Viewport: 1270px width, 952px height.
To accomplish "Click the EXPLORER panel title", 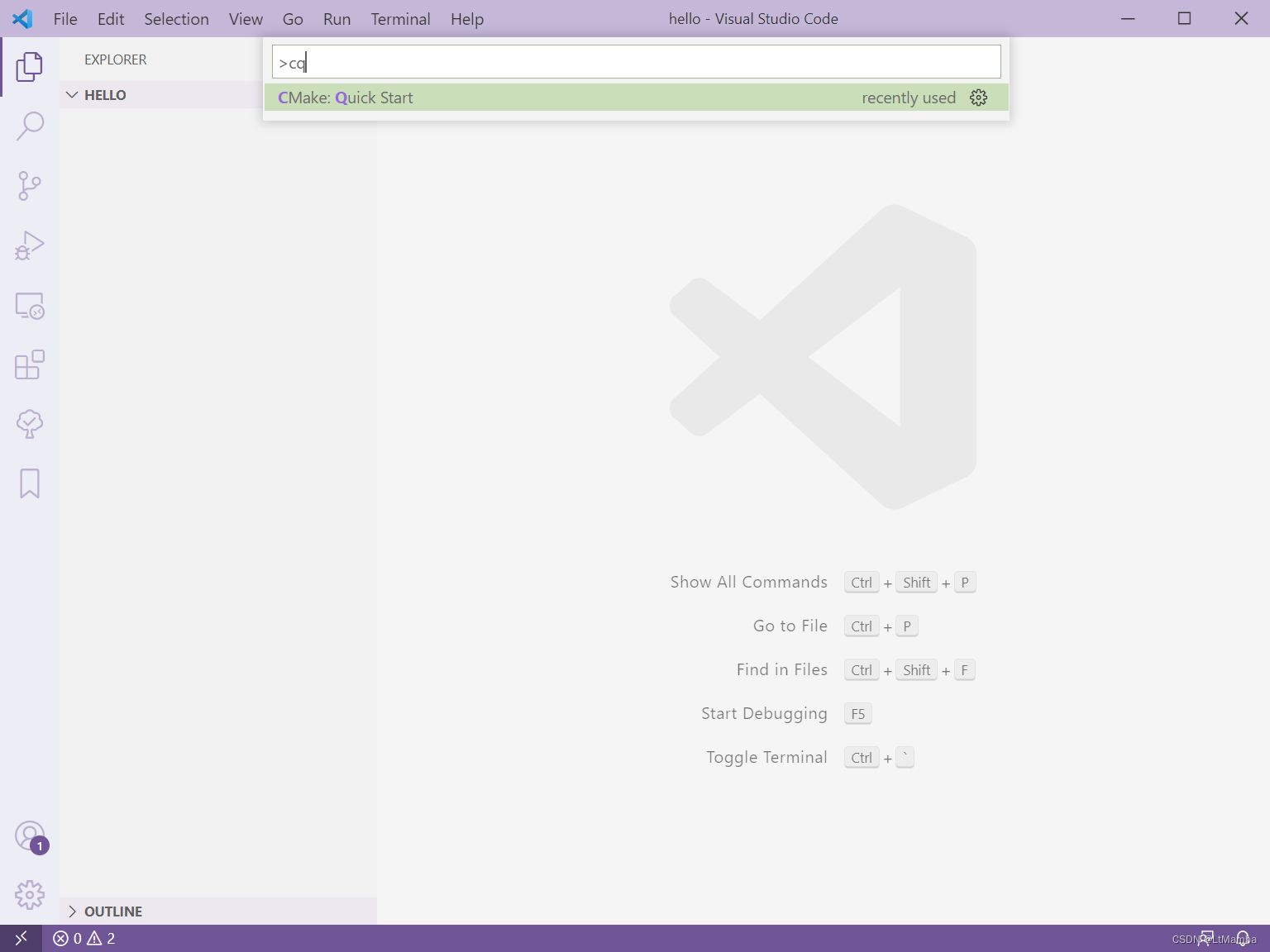I will pyautogui.click(x=116, y=59).
